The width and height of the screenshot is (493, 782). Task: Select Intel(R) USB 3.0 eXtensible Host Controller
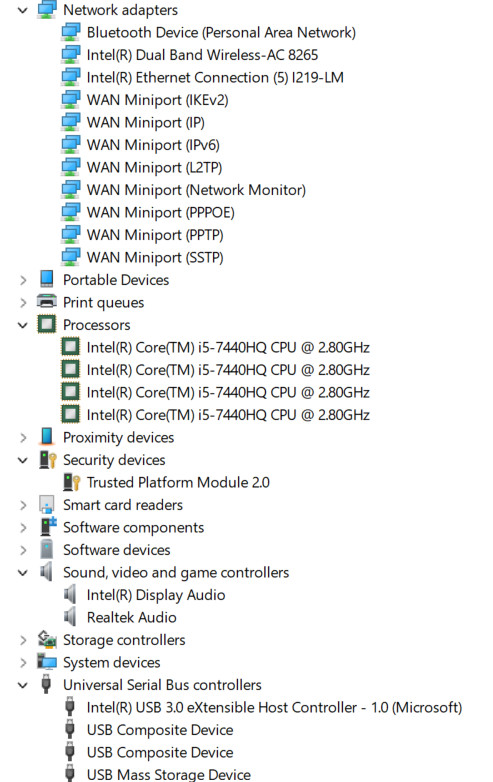click(x=274, y=707)
